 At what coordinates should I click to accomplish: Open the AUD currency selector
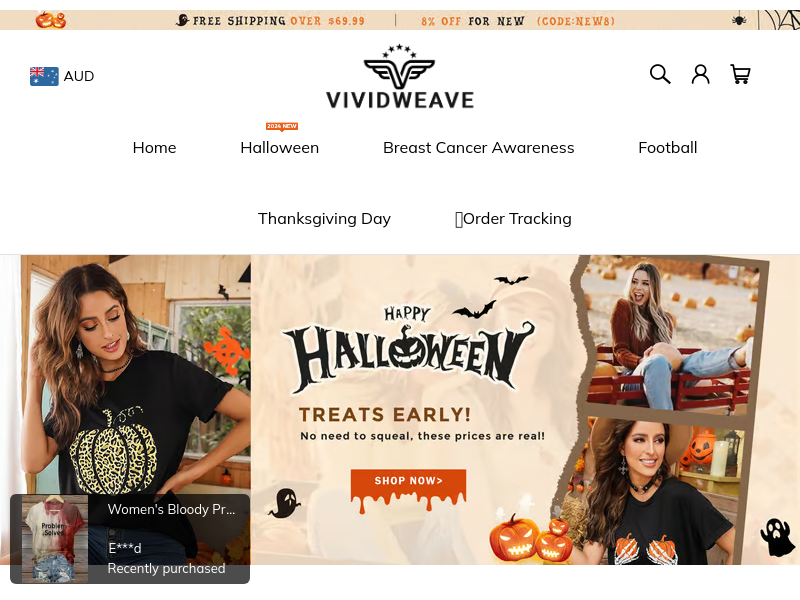tap(62, 76)
